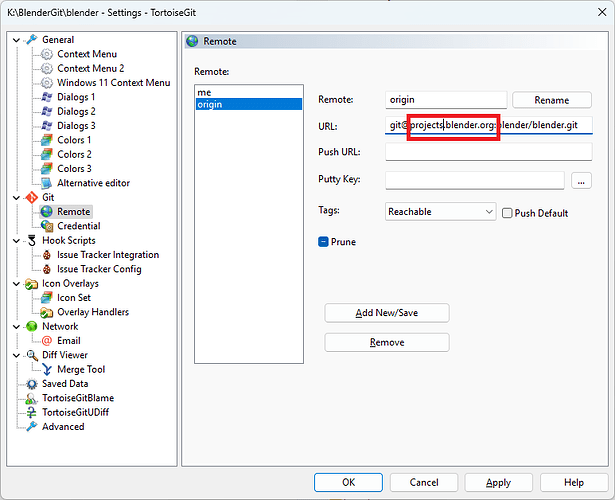Open the Windows 11 Context Menu page

click(x=114, y=83)
